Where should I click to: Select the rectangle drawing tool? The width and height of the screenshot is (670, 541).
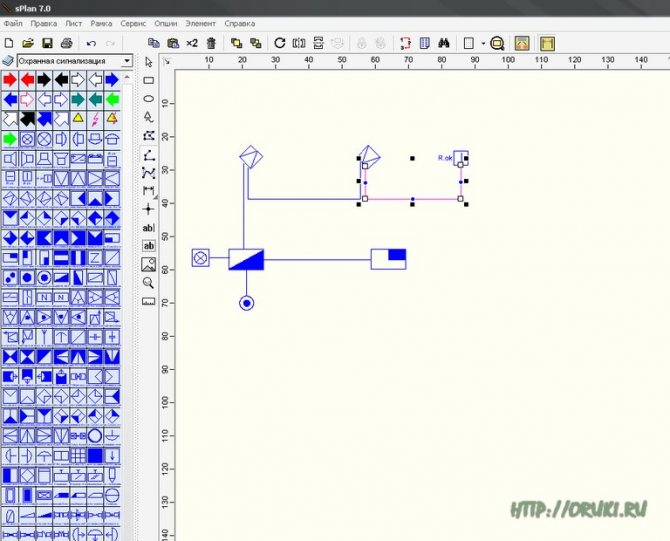point(149,80)
